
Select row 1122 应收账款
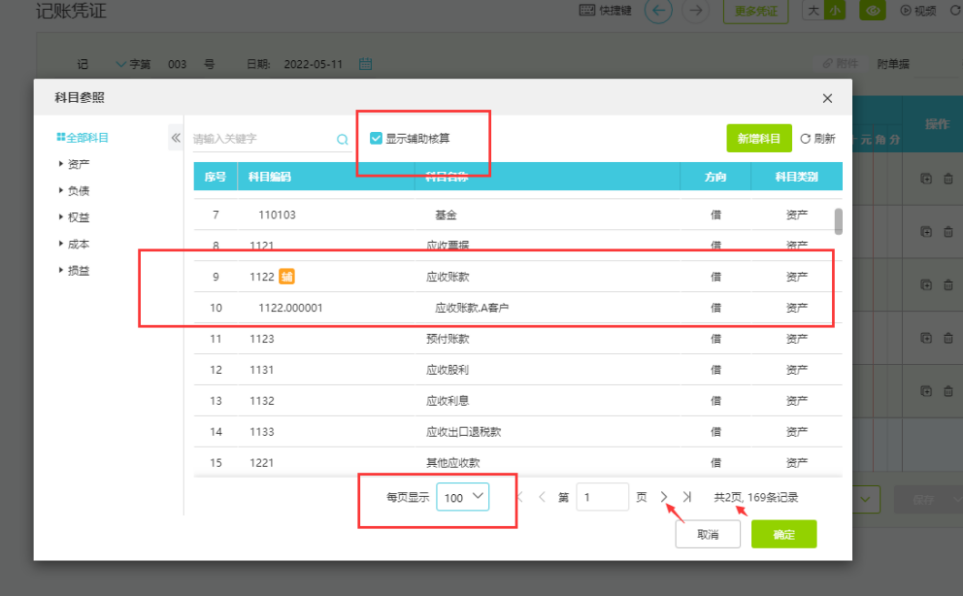518,276
